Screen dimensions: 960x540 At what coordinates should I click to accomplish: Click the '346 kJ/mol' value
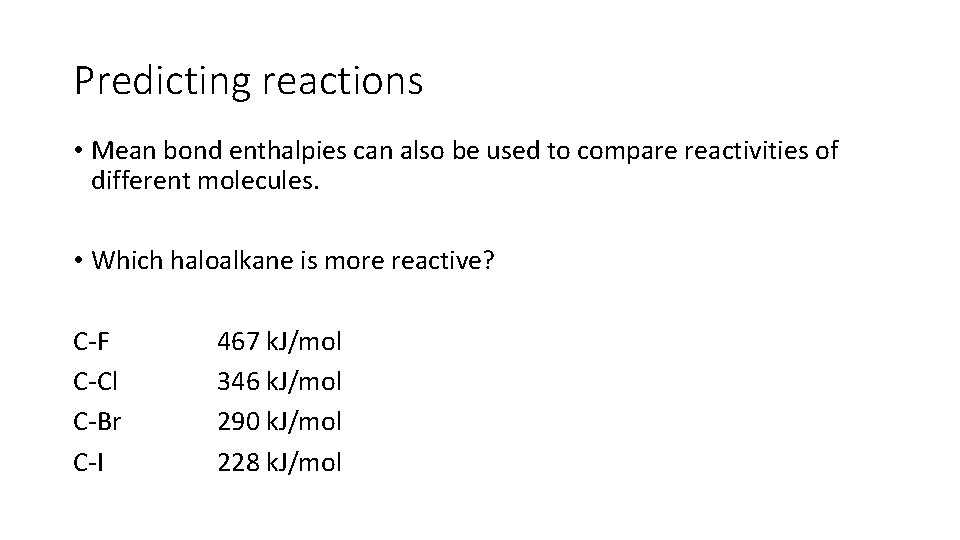pos(279,381)
